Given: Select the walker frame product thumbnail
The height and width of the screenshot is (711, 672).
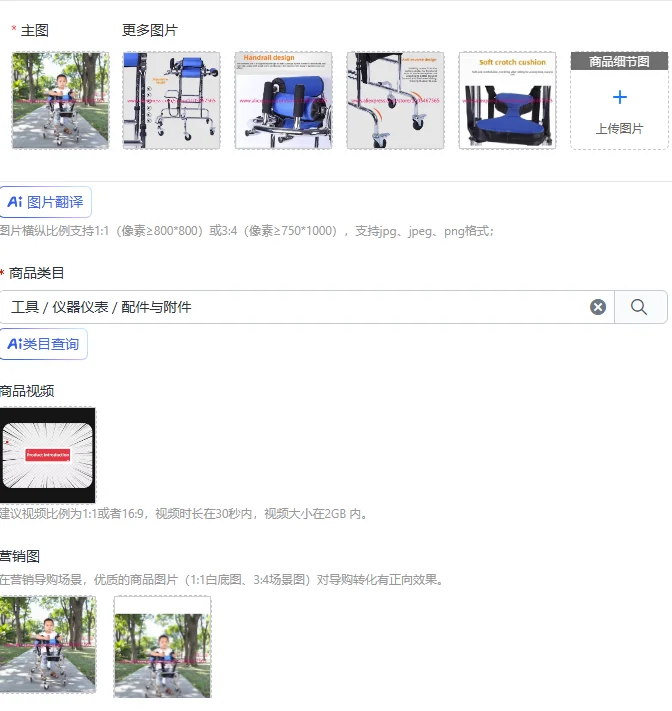Looking at the screenshot, I should [171, 100].
